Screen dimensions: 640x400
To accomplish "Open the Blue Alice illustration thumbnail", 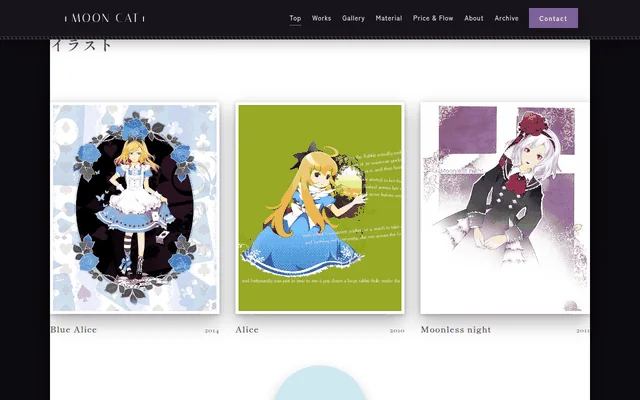I will click(135, 208).
